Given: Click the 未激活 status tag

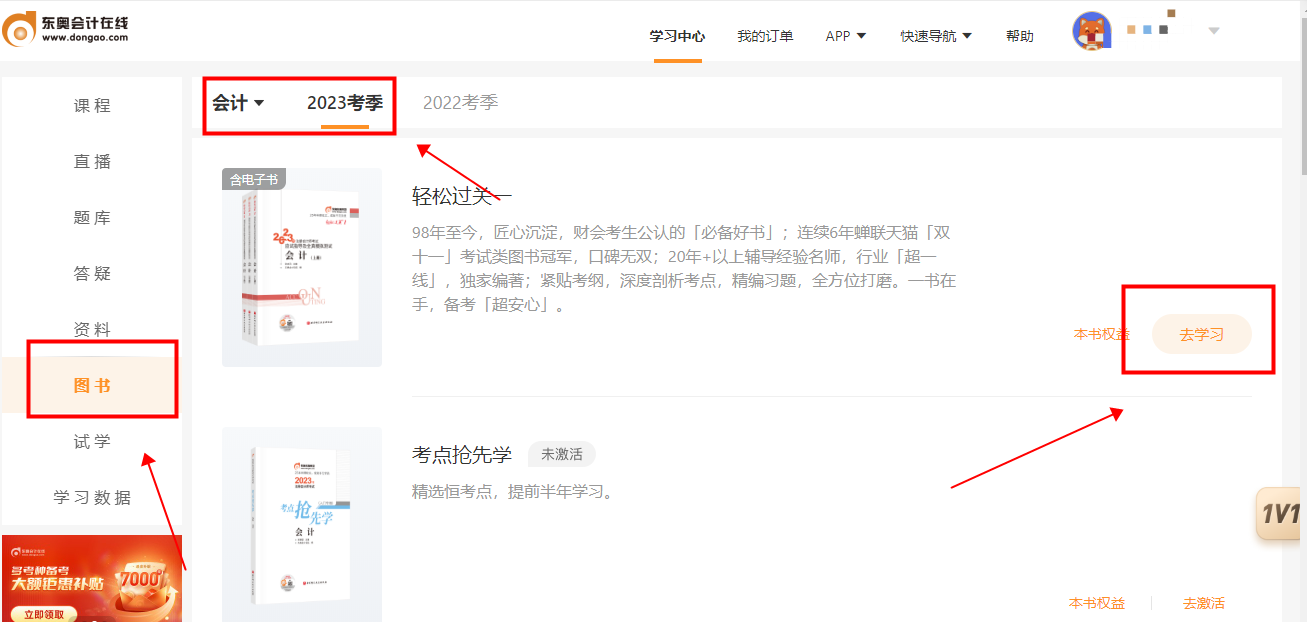Looking at the screenshot, I should [x=561, y=454].
